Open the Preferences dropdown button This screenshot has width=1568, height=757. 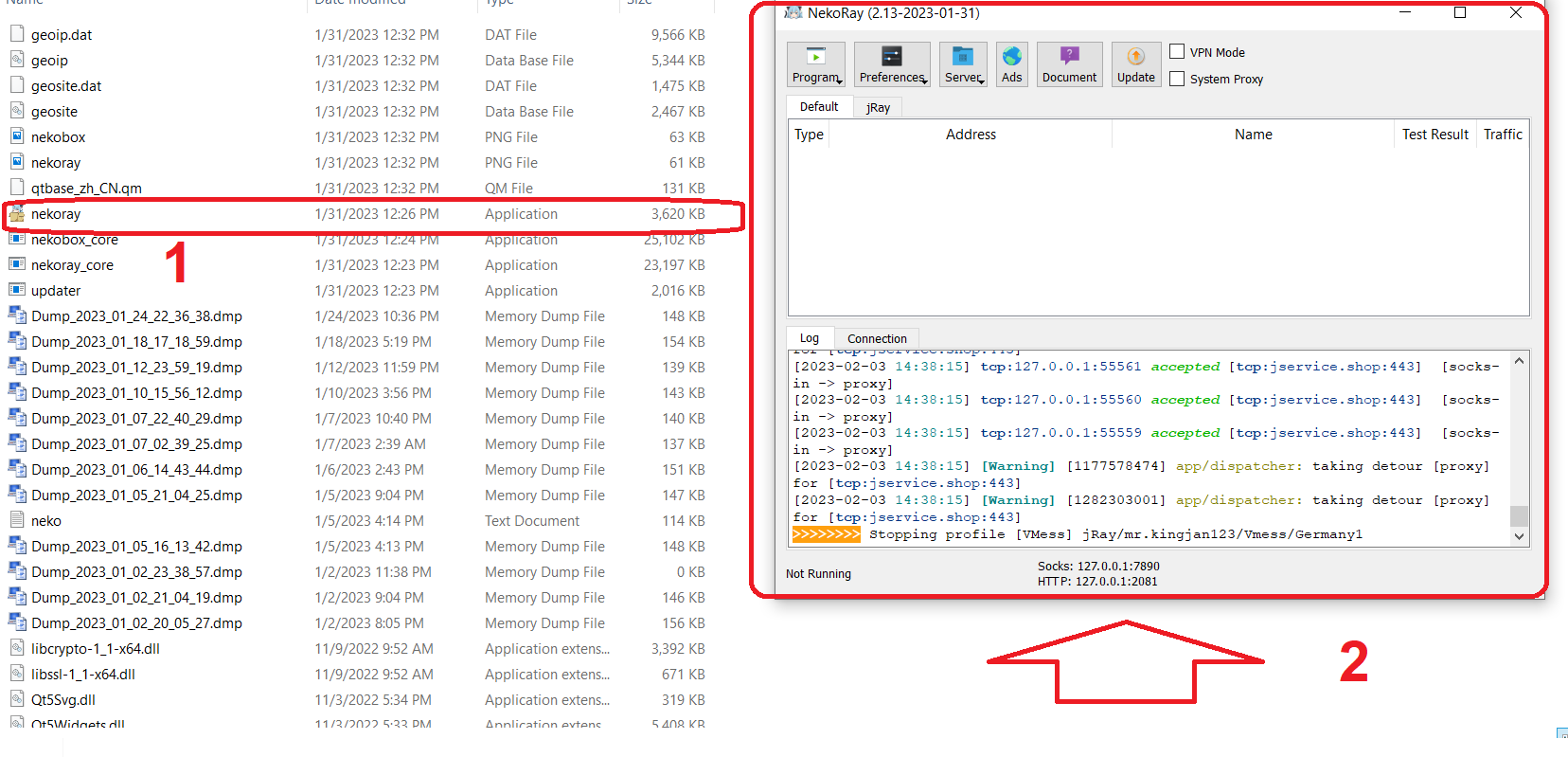(x=892, y=64)
